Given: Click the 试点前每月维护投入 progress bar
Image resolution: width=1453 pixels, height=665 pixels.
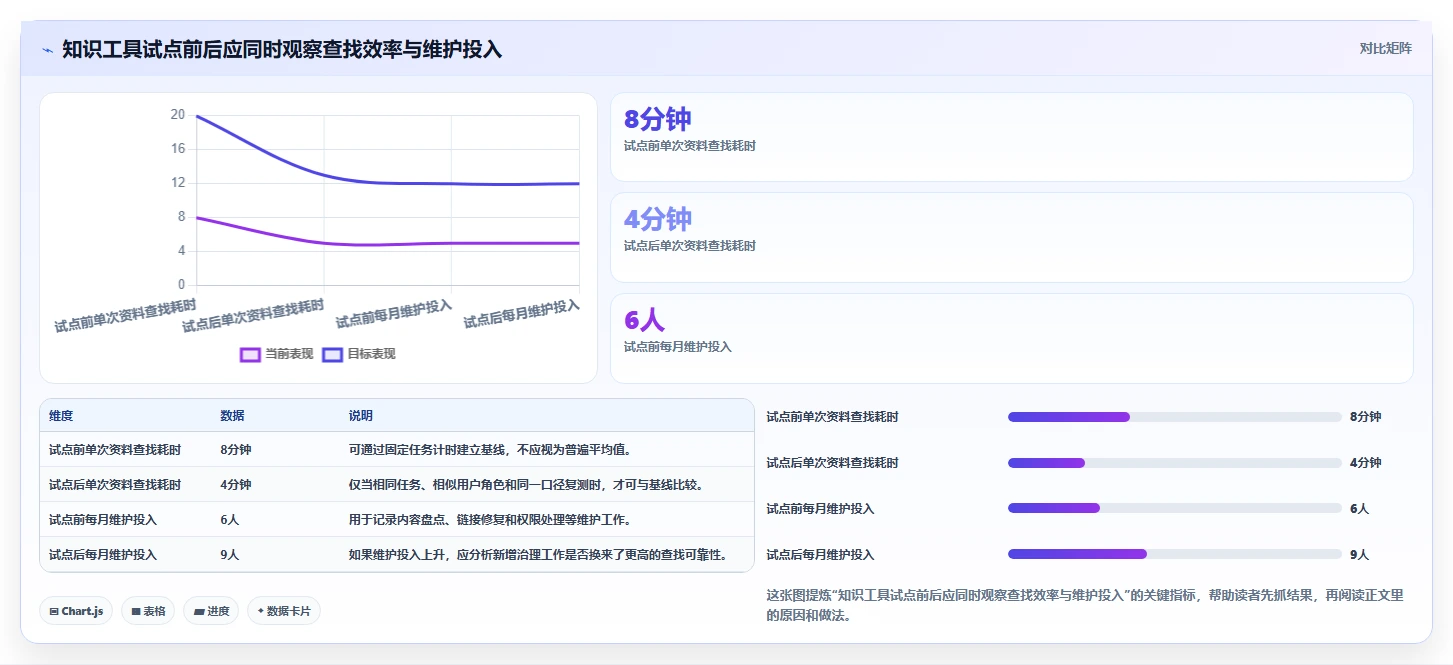Looking at the screenshot, I should (x=1175, y=509).
